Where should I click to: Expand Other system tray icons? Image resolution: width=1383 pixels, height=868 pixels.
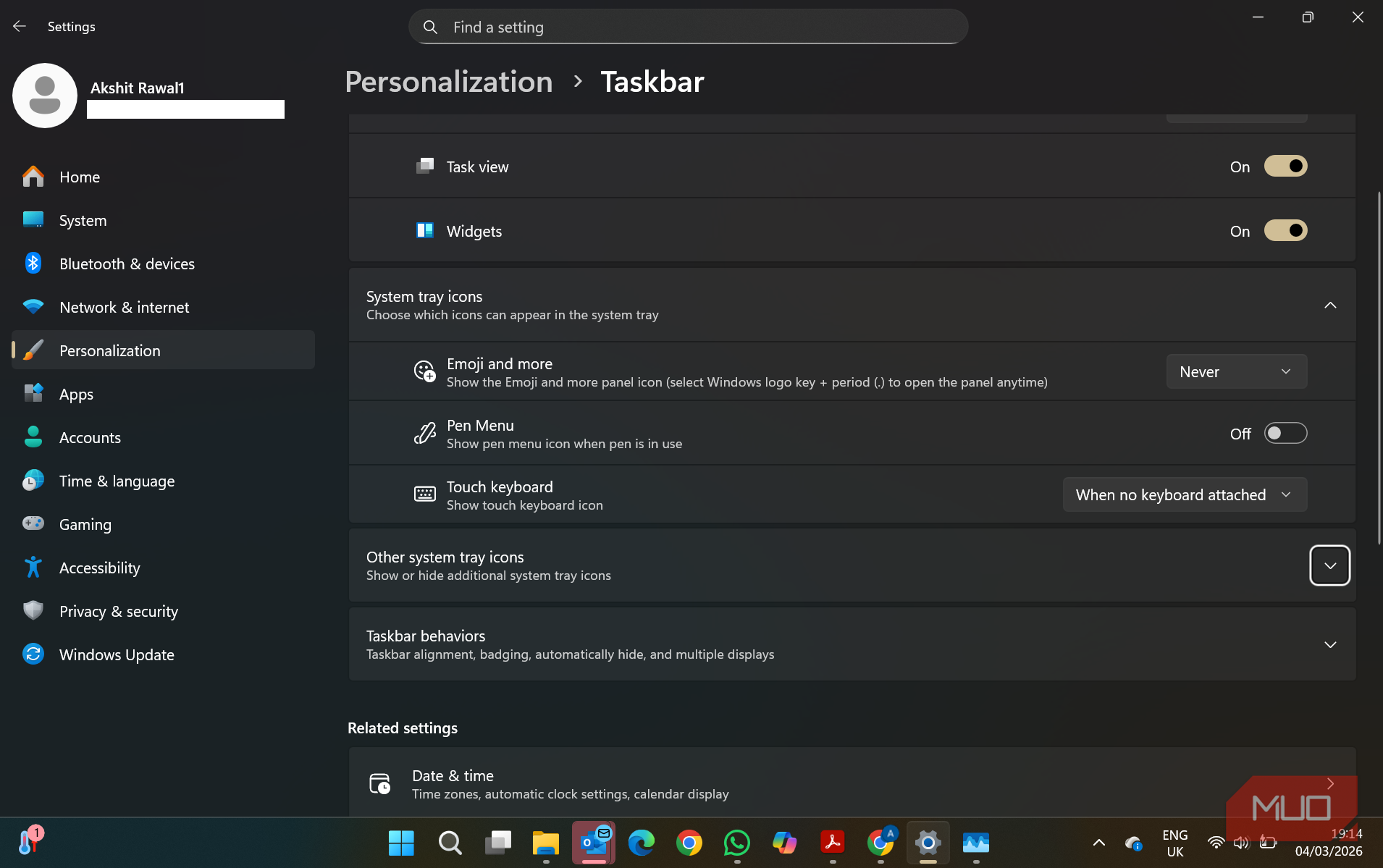pos(1329,565)
